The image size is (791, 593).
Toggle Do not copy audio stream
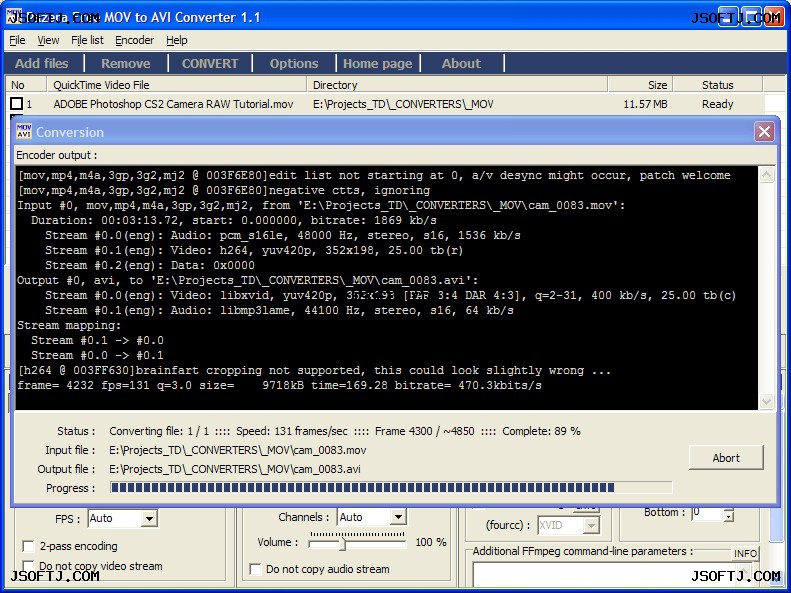pos(255,569)
